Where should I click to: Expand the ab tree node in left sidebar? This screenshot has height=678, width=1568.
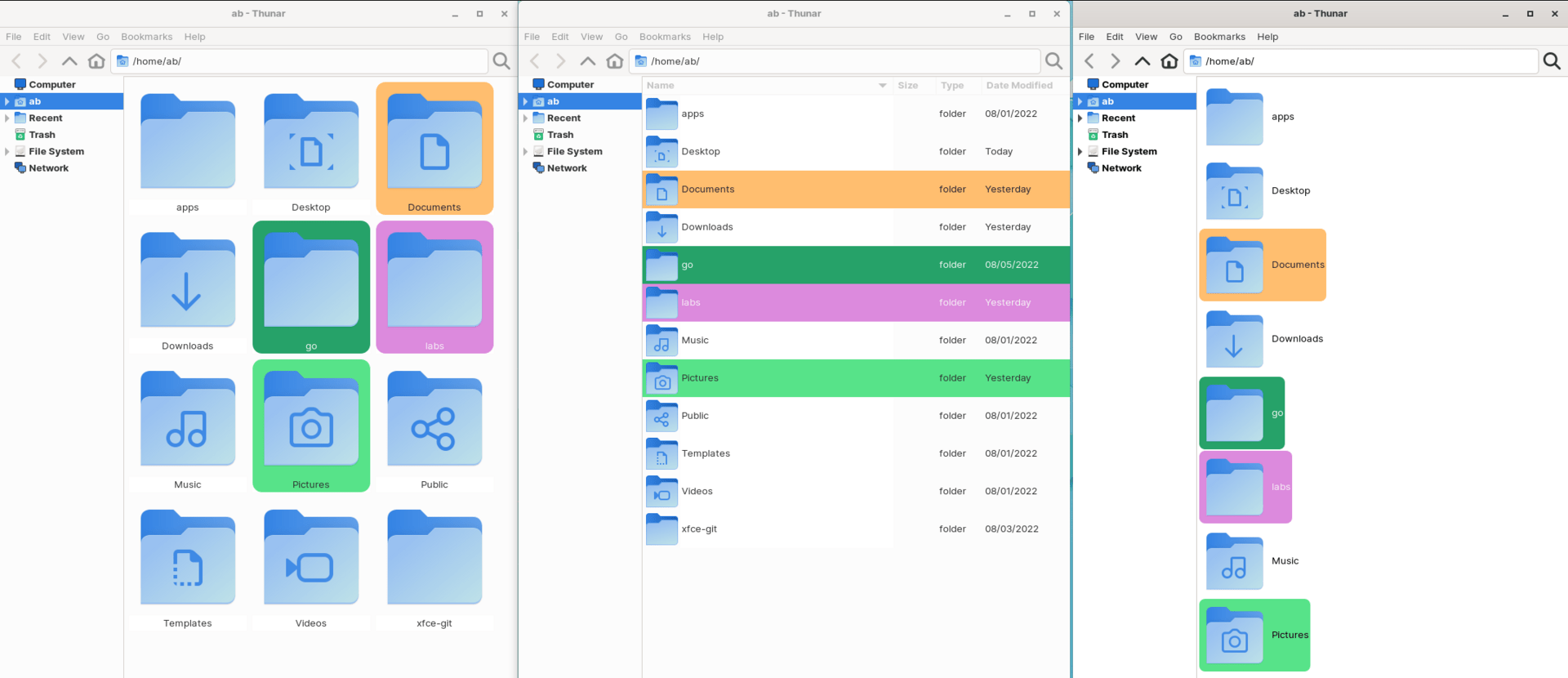pos(7,101)
